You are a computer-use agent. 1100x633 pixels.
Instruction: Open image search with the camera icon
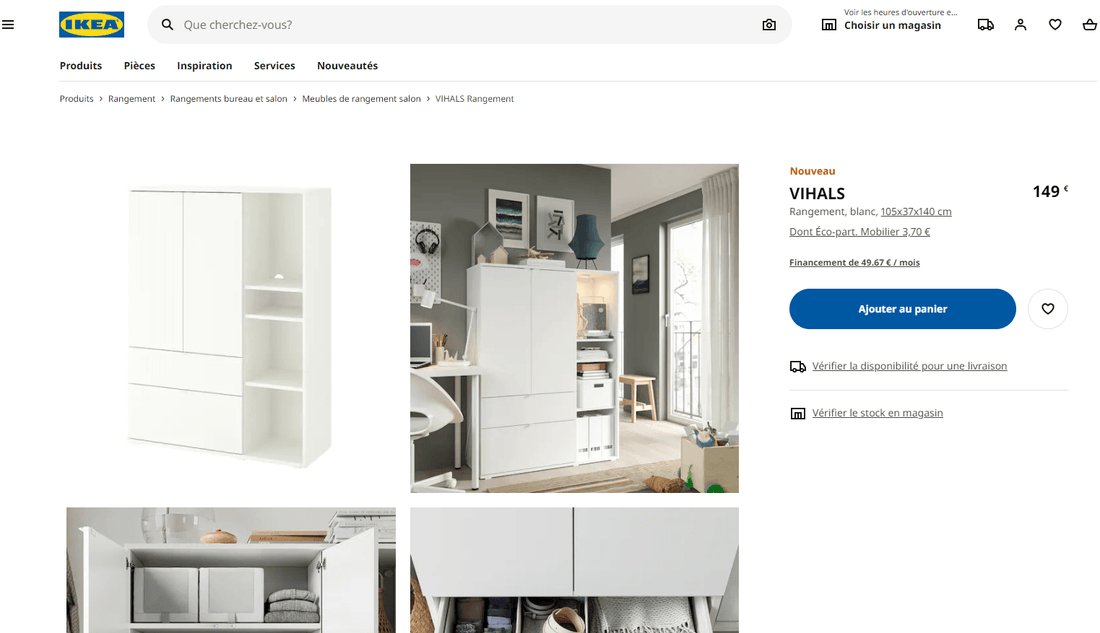click(x=769, y=24)
